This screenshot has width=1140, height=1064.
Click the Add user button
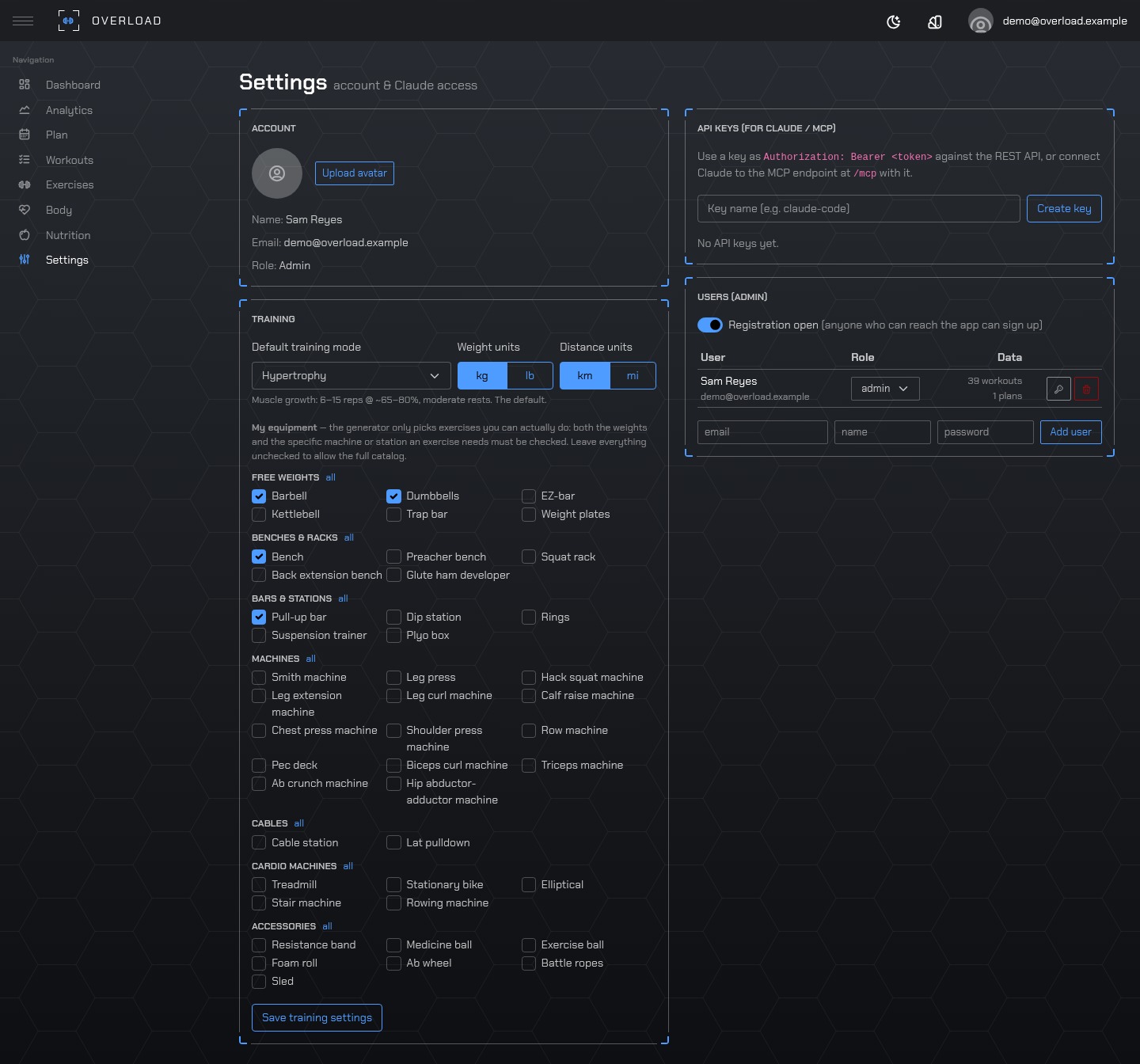[1070, 432]
